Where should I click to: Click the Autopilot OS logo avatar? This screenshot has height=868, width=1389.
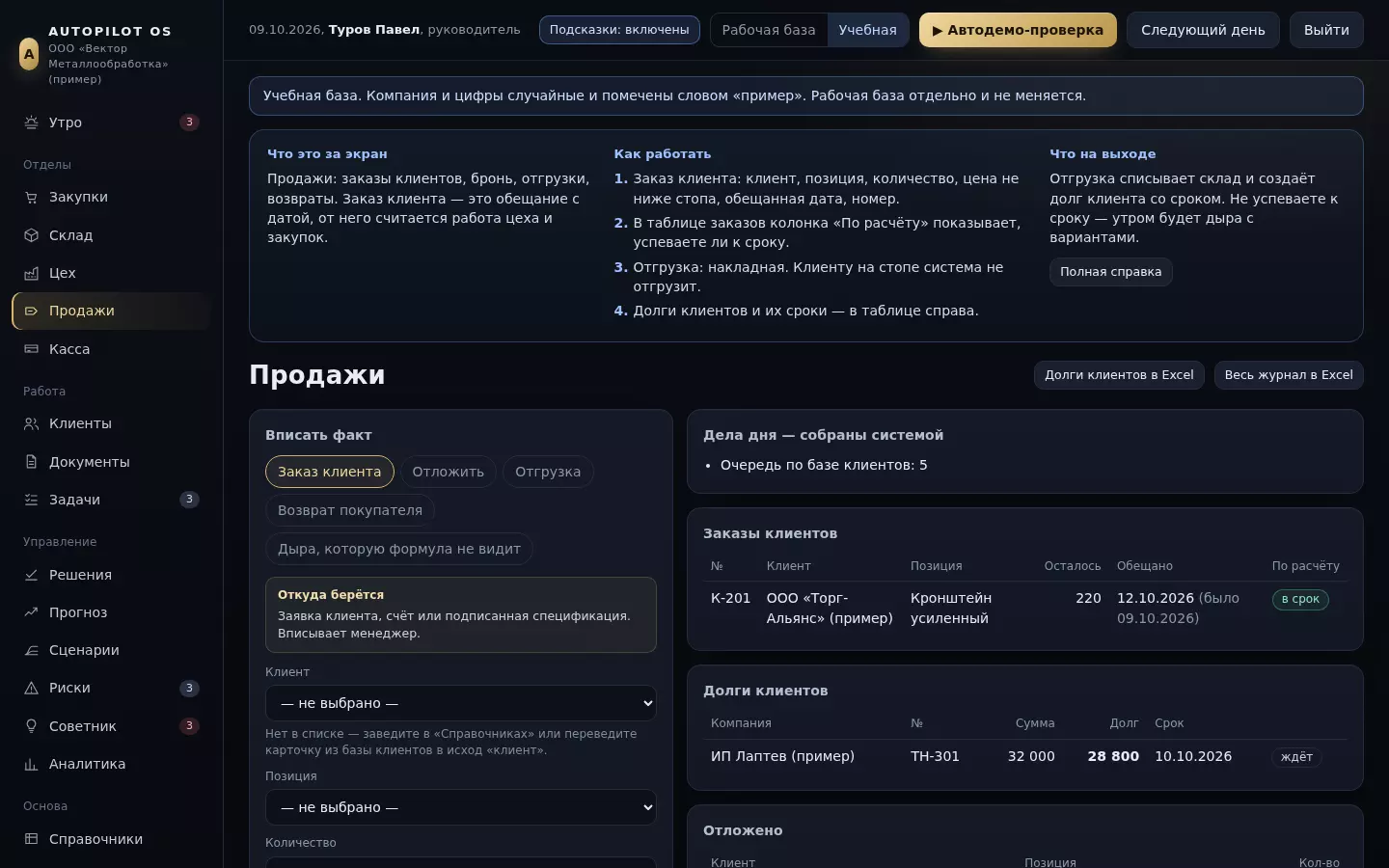(x=29, y=54)
